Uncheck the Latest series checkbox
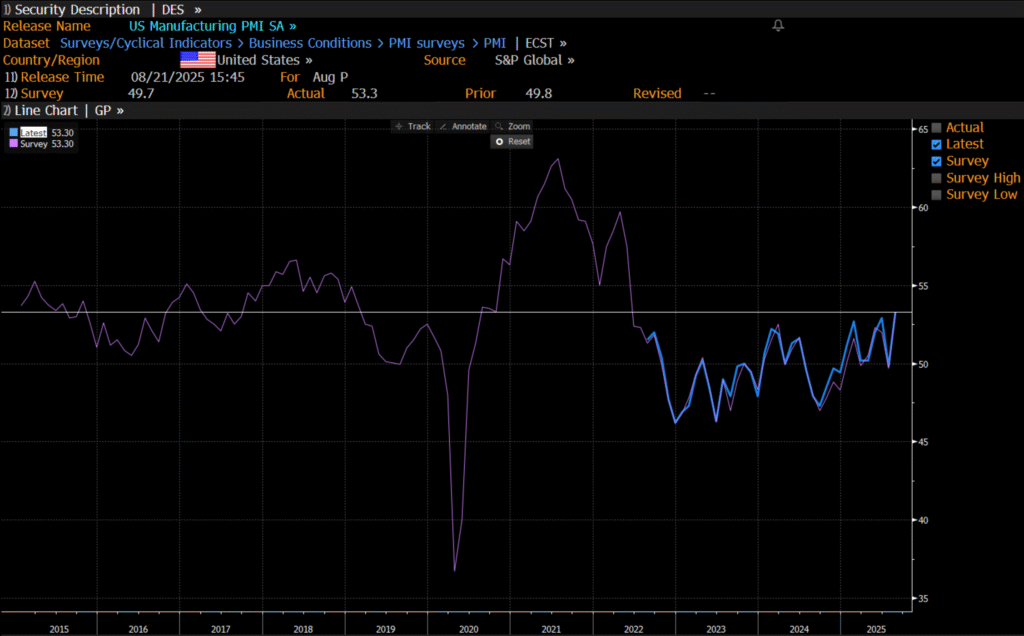The height and width of the screenshot is (636, 1024). [936, 144]
